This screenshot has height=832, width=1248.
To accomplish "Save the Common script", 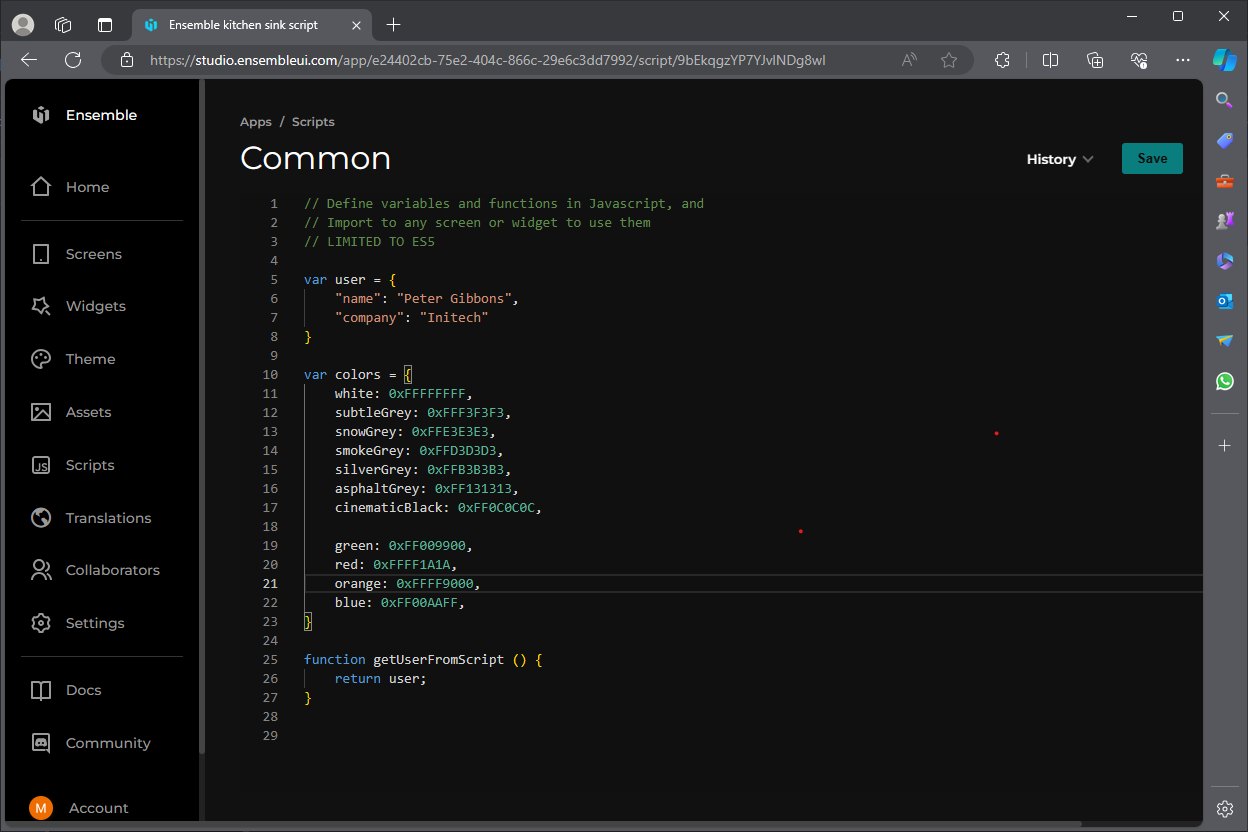I will point(1152,159).
